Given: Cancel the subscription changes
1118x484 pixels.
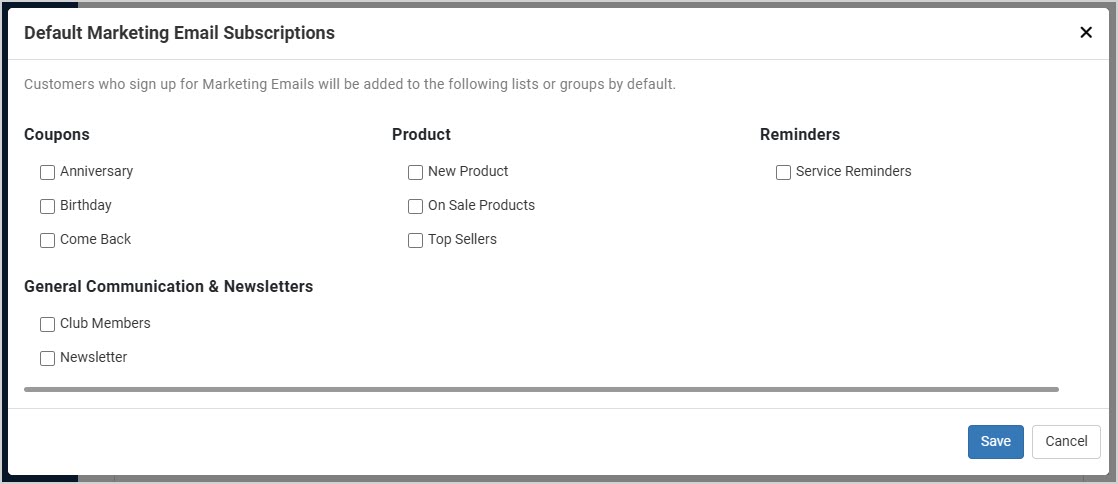Looking at the screenshot, I should pos(1066,441).
